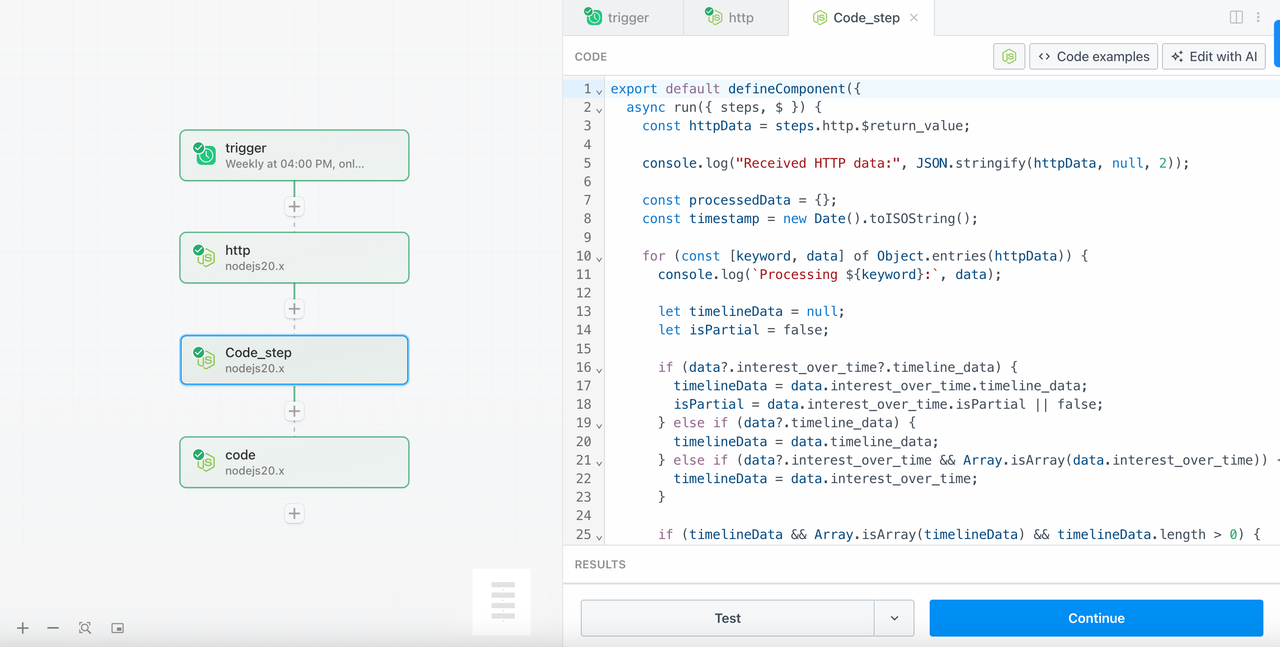The image size is (1280, 647).
Task: Collapse the if block fold at line 25
Action: (599, 535)
